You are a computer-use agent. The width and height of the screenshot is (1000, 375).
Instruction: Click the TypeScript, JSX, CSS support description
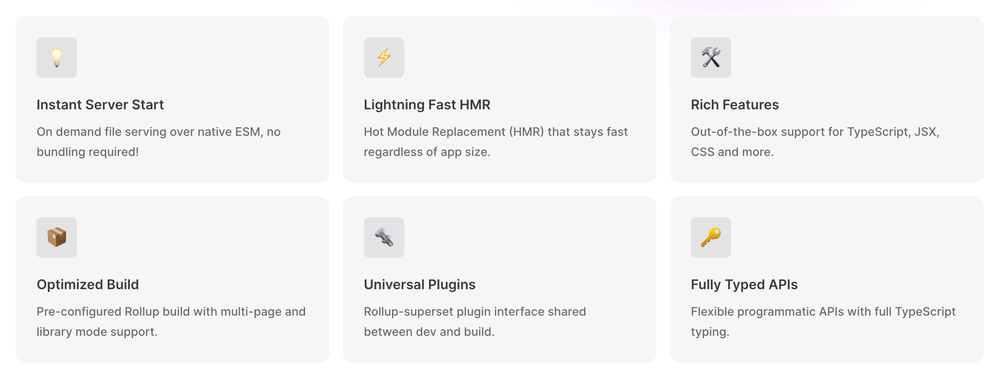[x=815, y=142]
